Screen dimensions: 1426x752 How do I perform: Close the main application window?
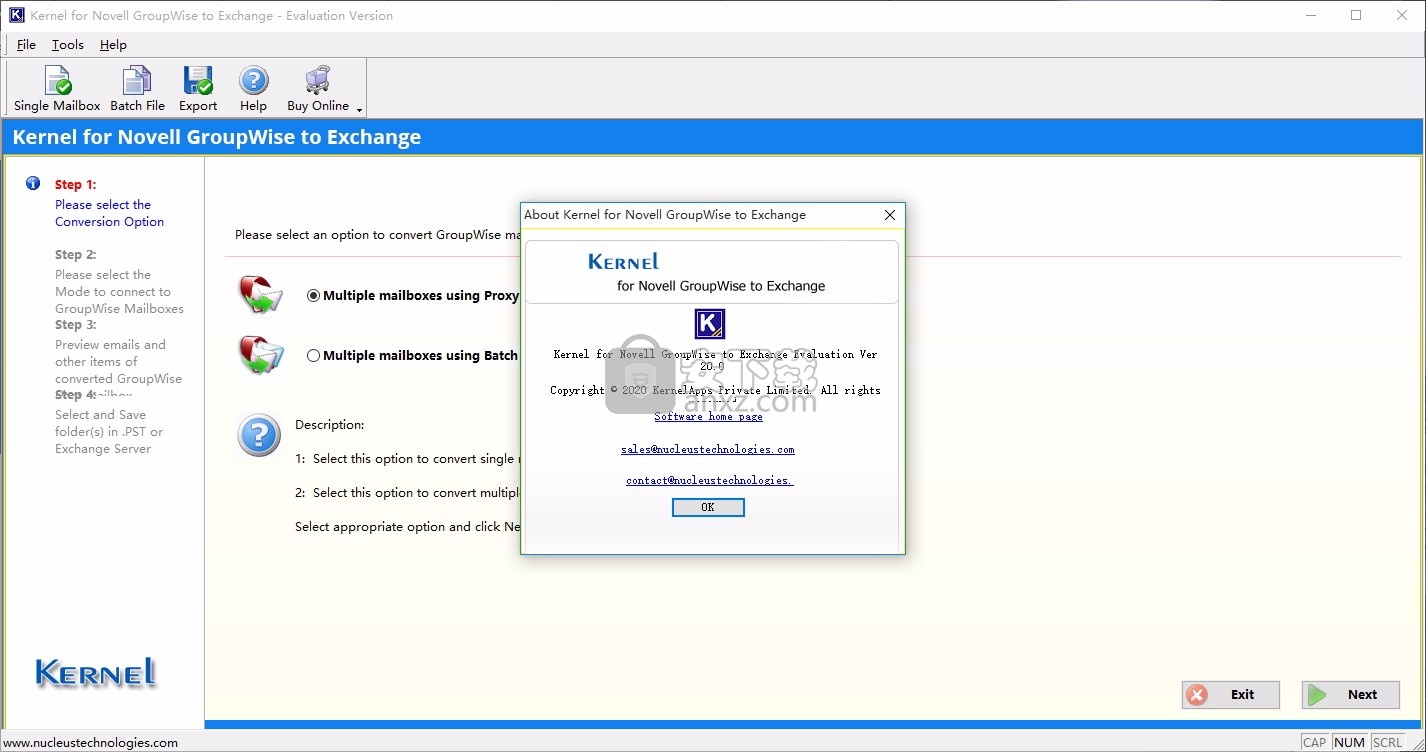1402,15
